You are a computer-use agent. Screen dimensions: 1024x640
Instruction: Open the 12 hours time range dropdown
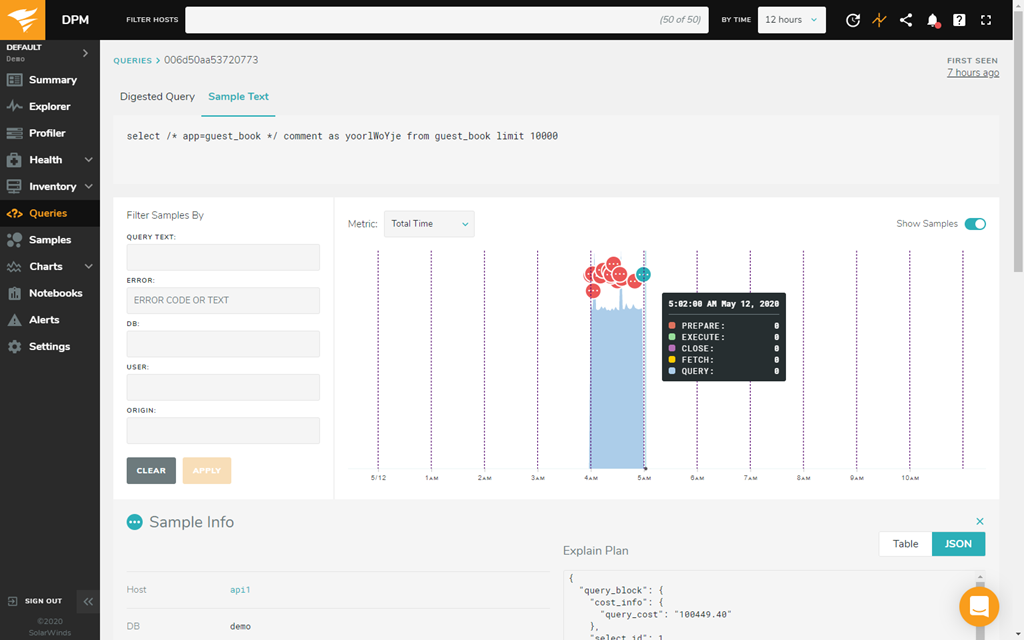(791, 20)
